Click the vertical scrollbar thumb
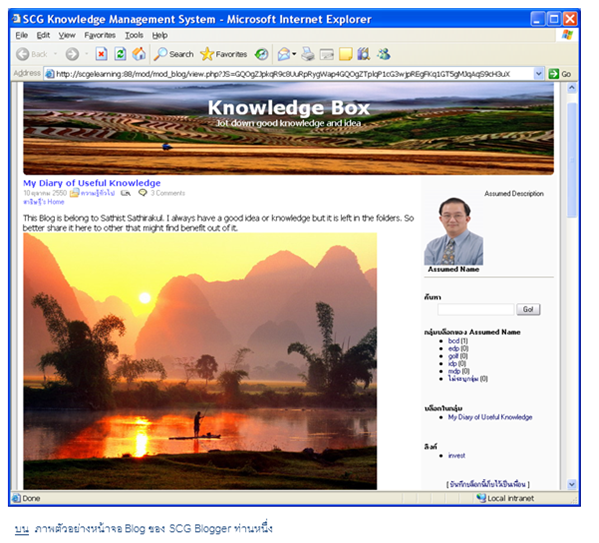This screenshot has width=599, height=543. point(571,160)
